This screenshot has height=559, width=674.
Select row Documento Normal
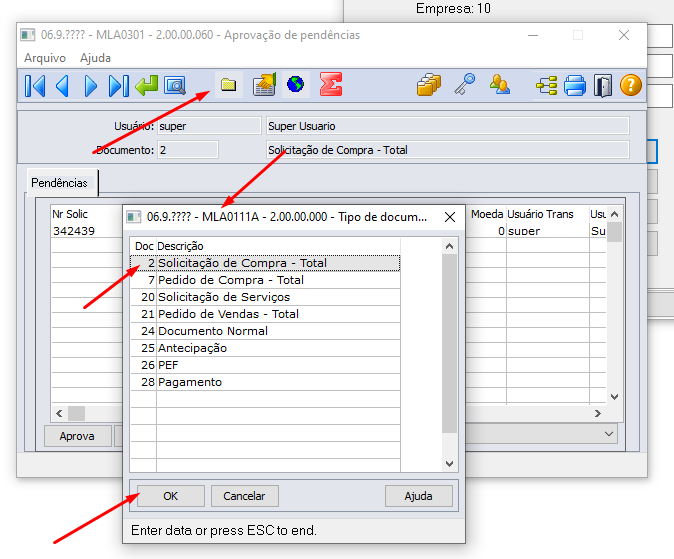click(265, 331)
